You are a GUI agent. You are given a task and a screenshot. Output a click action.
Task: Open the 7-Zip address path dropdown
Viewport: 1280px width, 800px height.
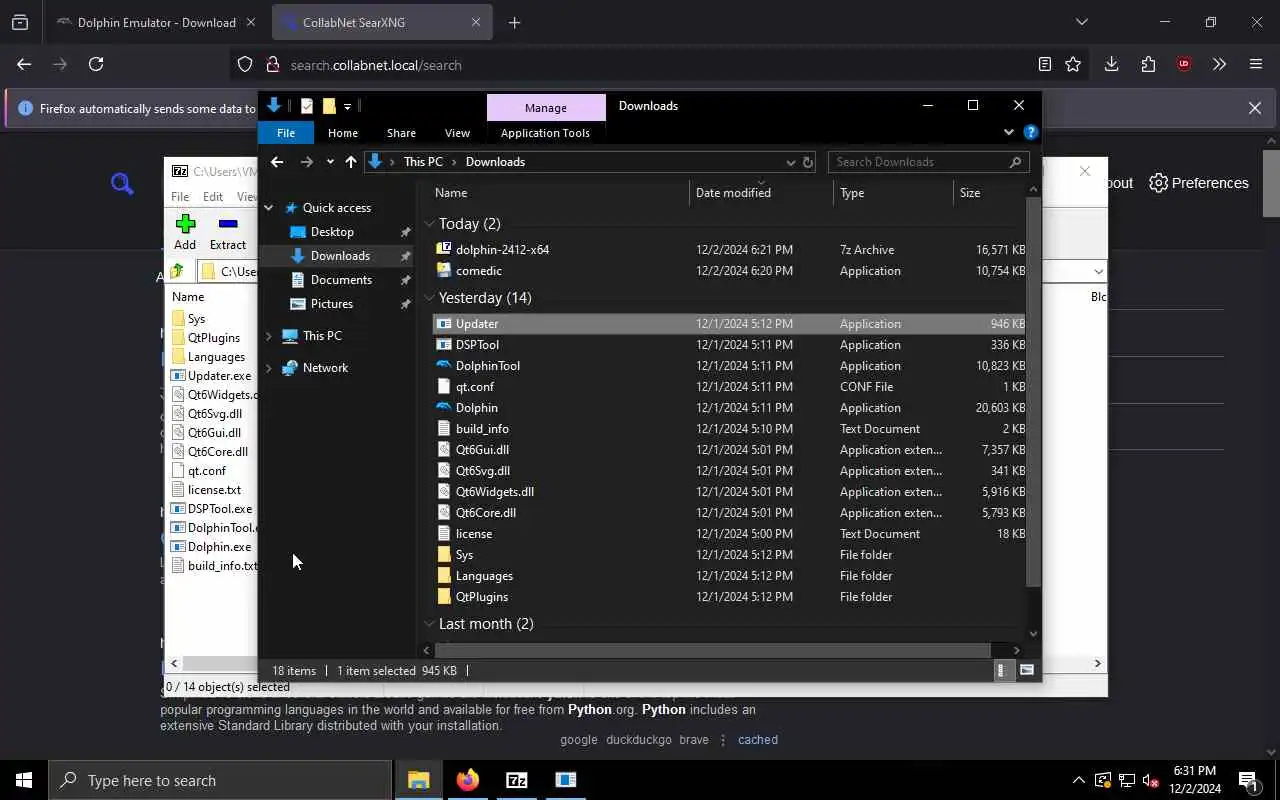pyautogui.click(x=1098, y=271)
